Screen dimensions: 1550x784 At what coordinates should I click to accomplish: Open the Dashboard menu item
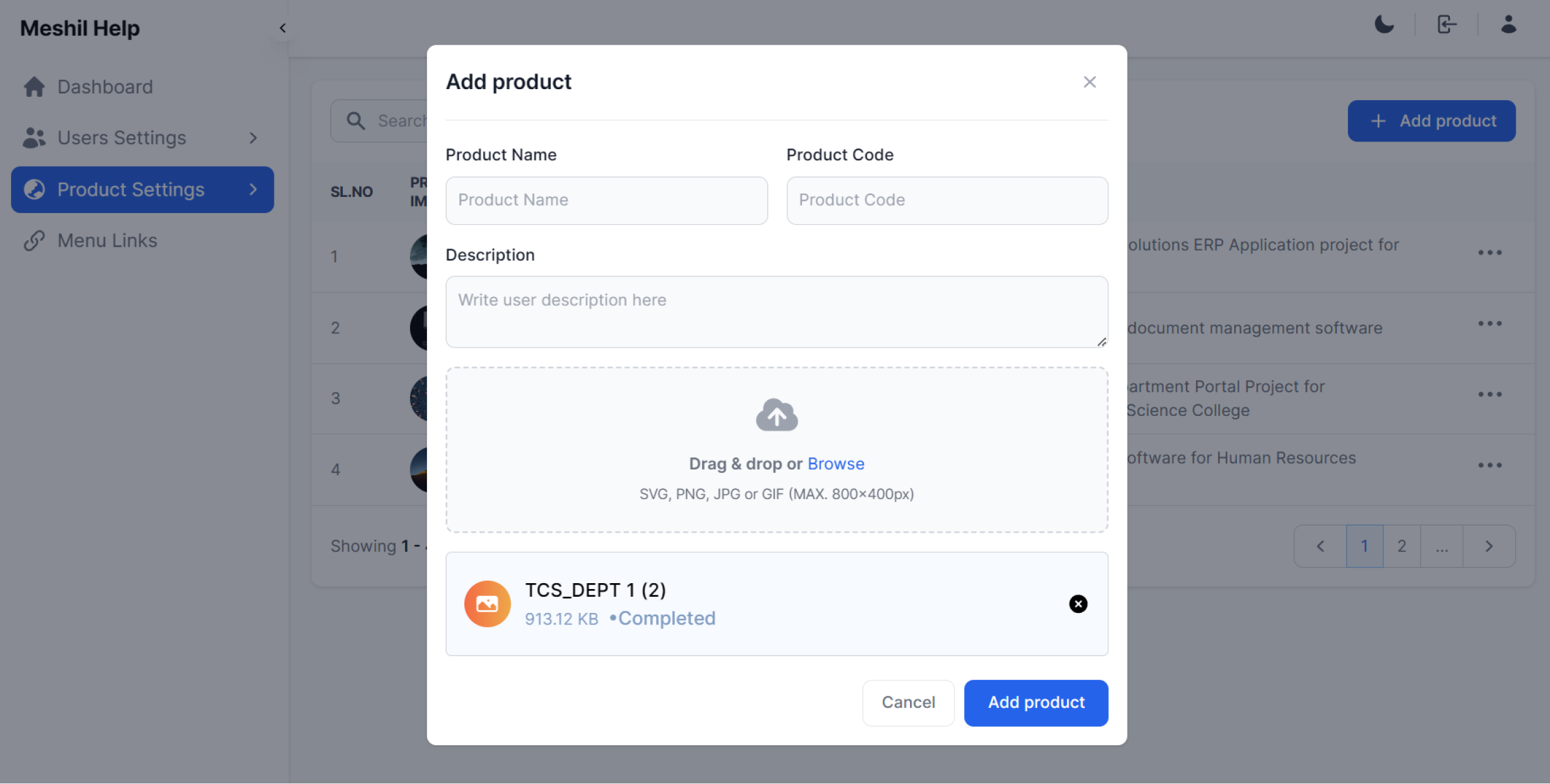point(105,87)
